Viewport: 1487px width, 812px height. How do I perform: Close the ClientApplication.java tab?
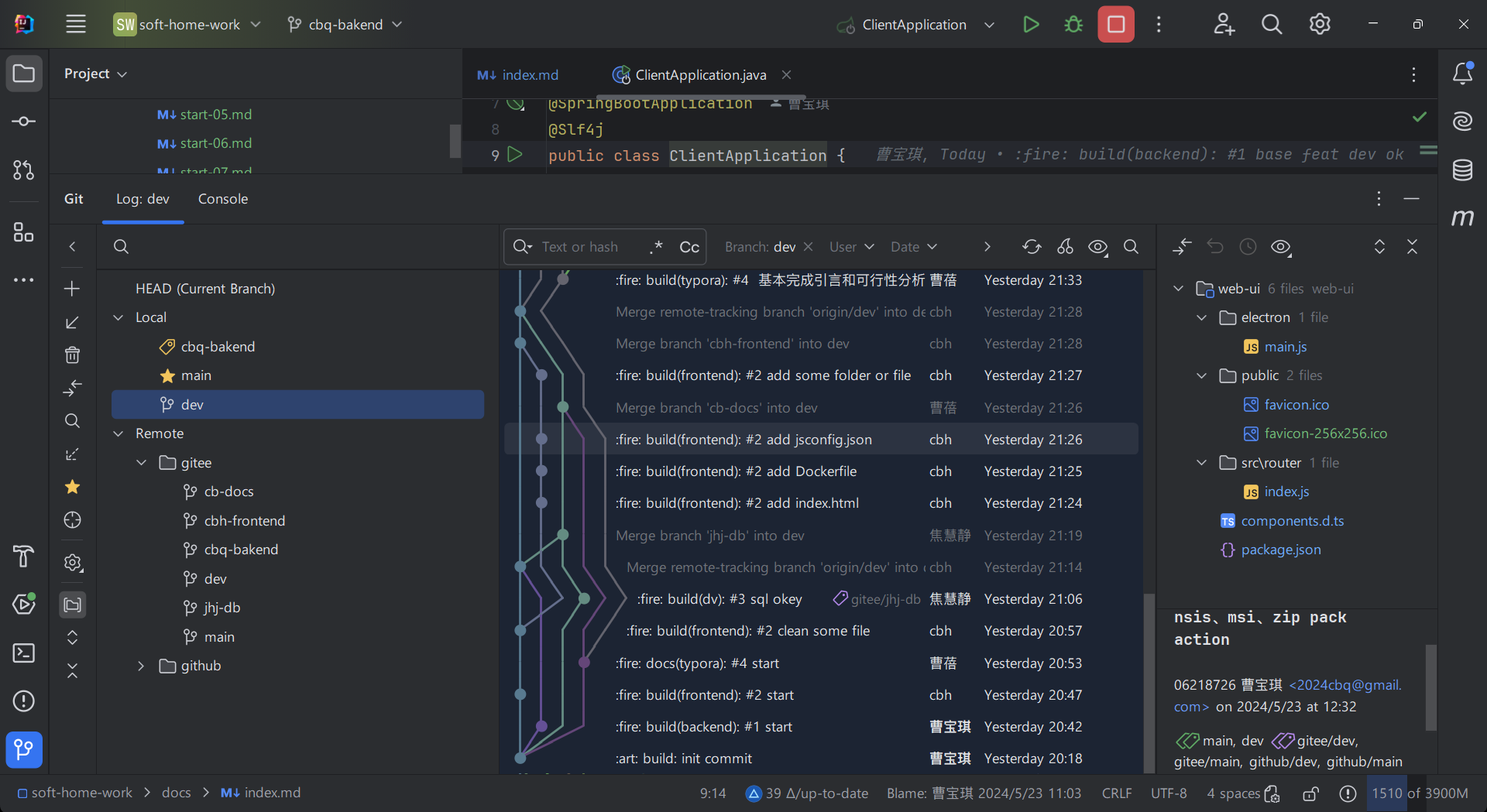click(786, 75)
